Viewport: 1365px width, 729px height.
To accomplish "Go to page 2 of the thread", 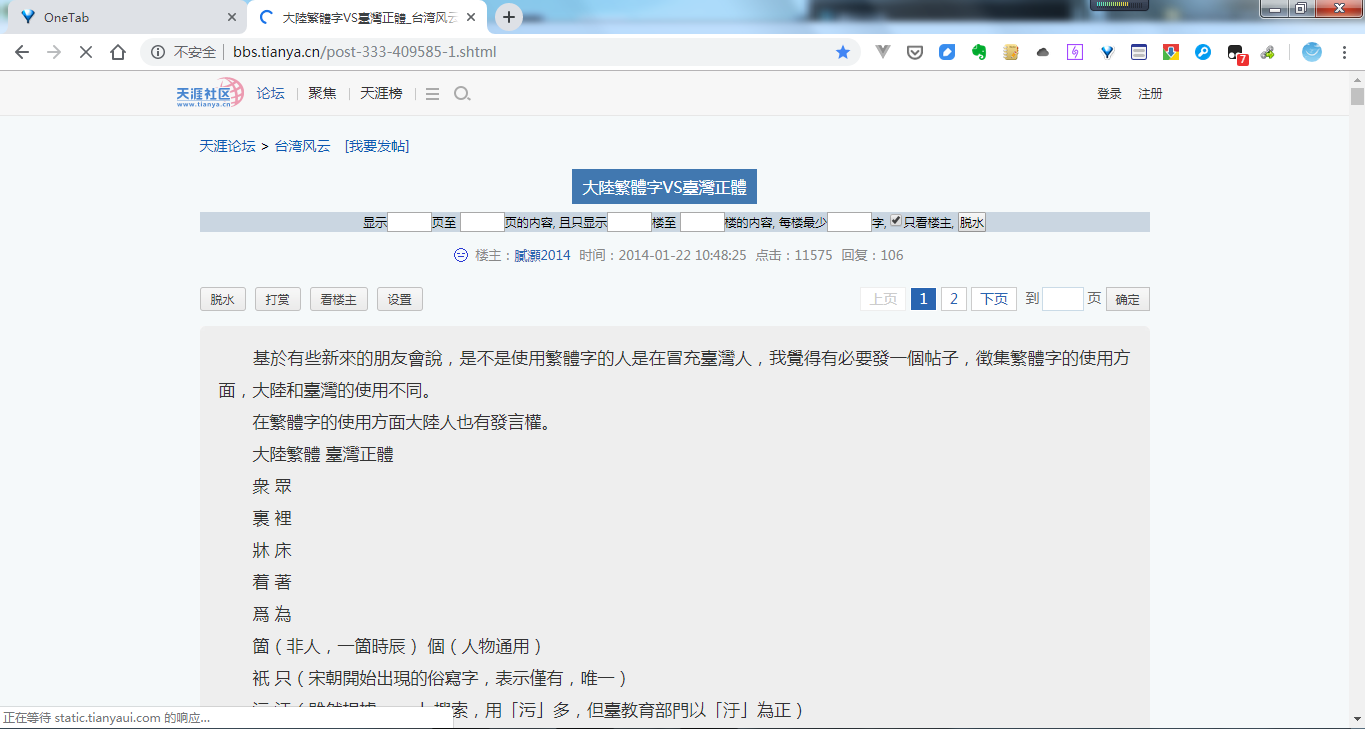I will point(954,299).
